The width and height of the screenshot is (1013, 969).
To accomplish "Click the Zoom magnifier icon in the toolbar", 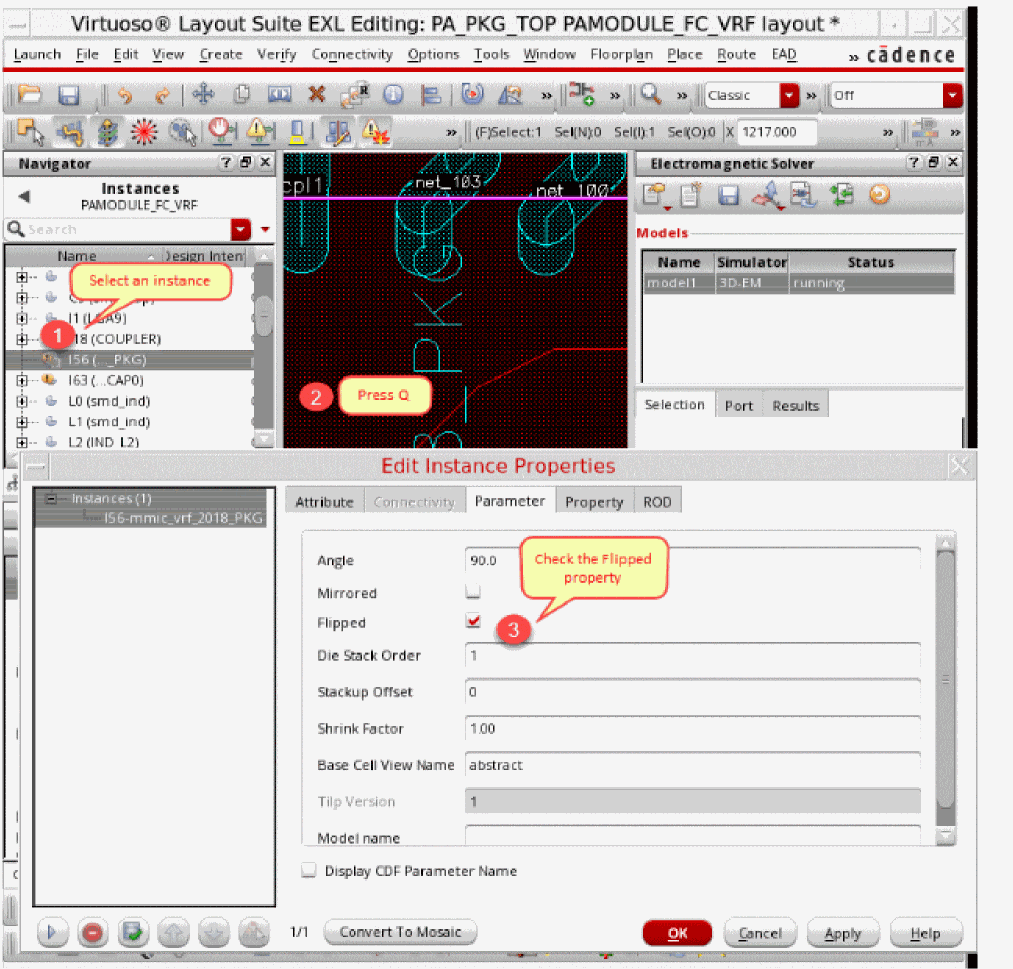I will 651,94.
